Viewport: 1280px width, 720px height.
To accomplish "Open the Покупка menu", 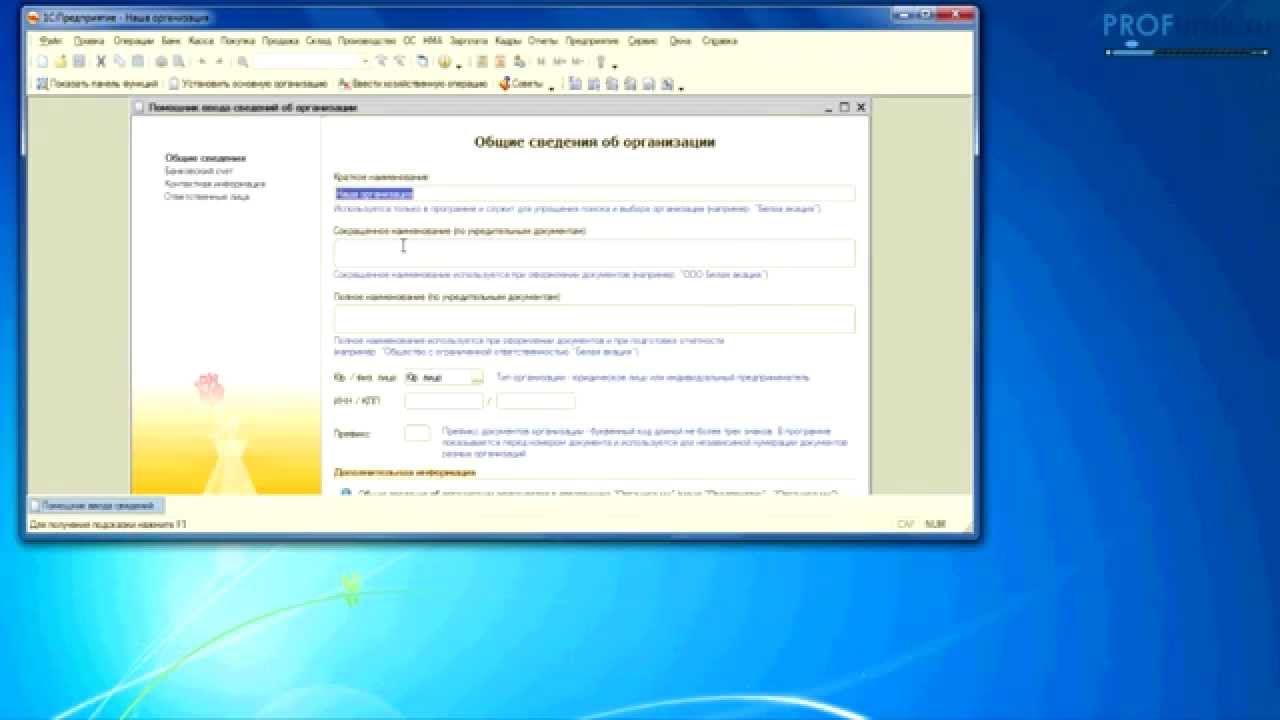I will (238, 41).
